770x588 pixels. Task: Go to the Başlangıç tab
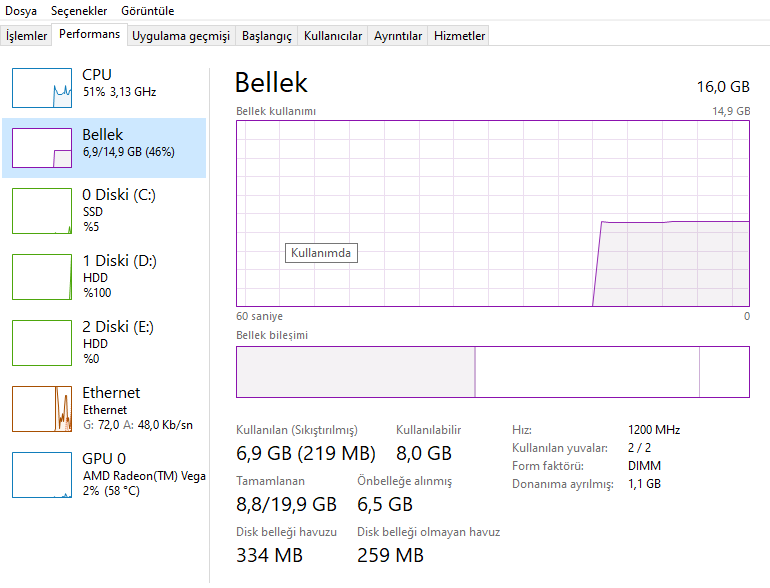coord(268,36)
